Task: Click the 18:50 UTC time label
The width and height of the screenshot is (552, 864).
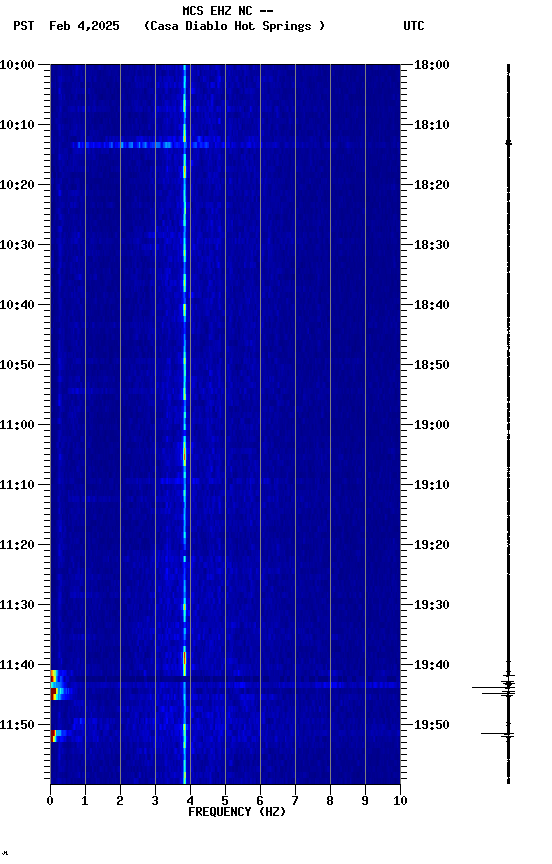Action: pyautogui.click(x=432, y=365)
